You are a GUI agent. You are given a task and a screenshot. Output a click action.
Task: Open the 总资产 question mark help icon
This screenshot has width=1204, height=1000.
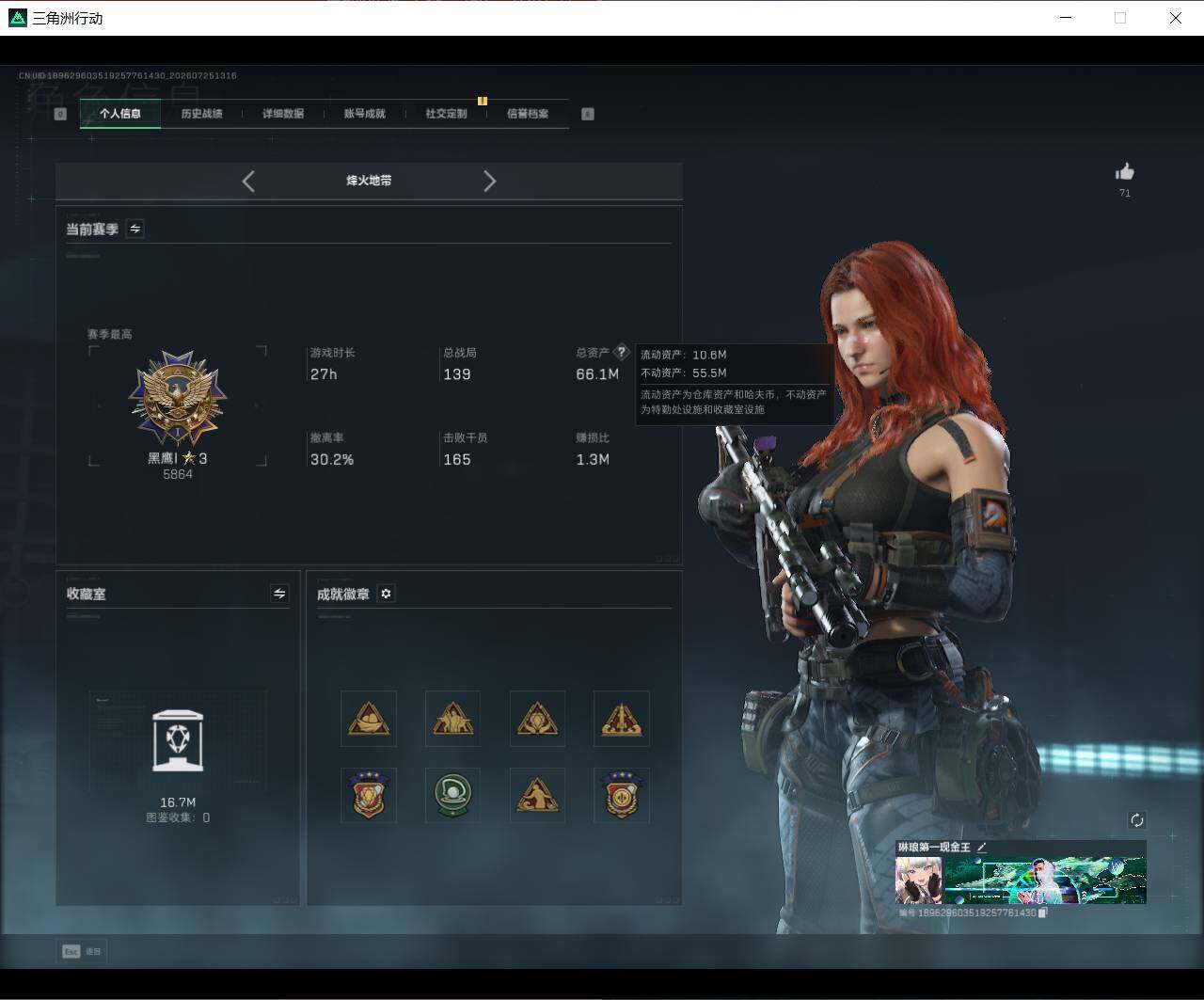click(x=621, y=352)
